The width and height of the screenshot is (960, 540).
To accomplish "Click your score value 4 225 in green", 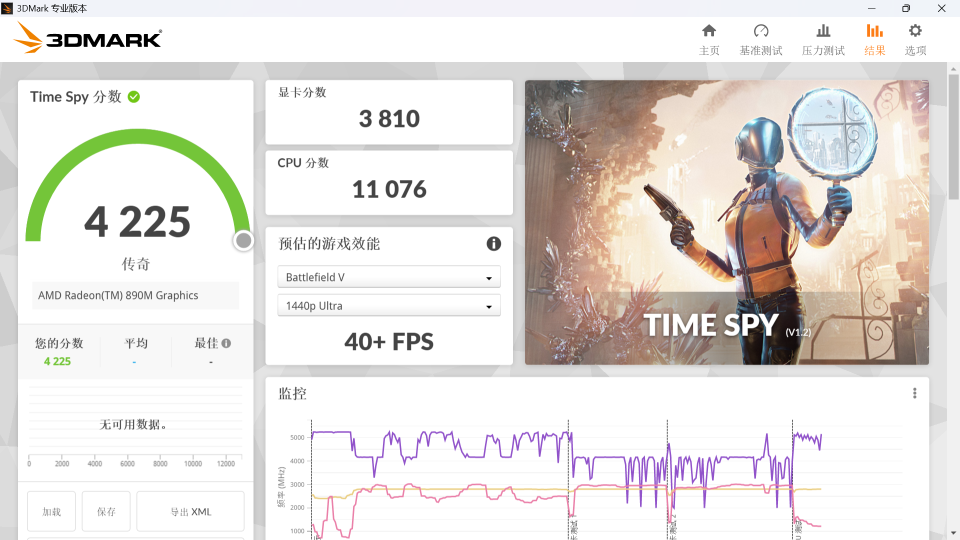I will [57, 361].
